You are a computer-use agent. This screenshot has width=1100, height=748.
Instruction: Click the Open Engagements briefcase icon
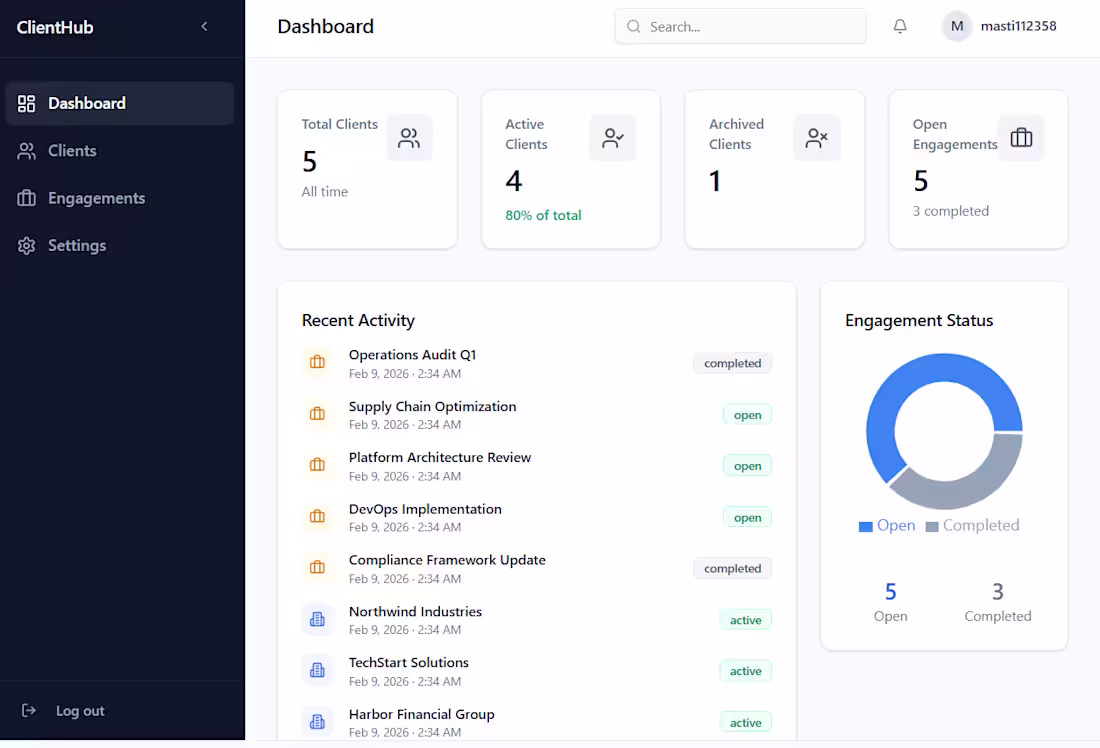pyautogui.click(x=1021, y=138)
